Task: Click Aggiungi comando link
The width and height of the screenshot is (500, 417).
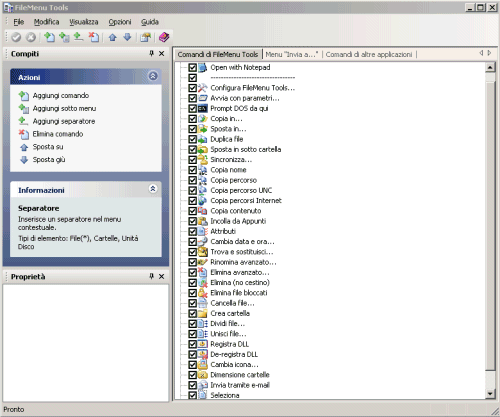Action: coord(61,96)
